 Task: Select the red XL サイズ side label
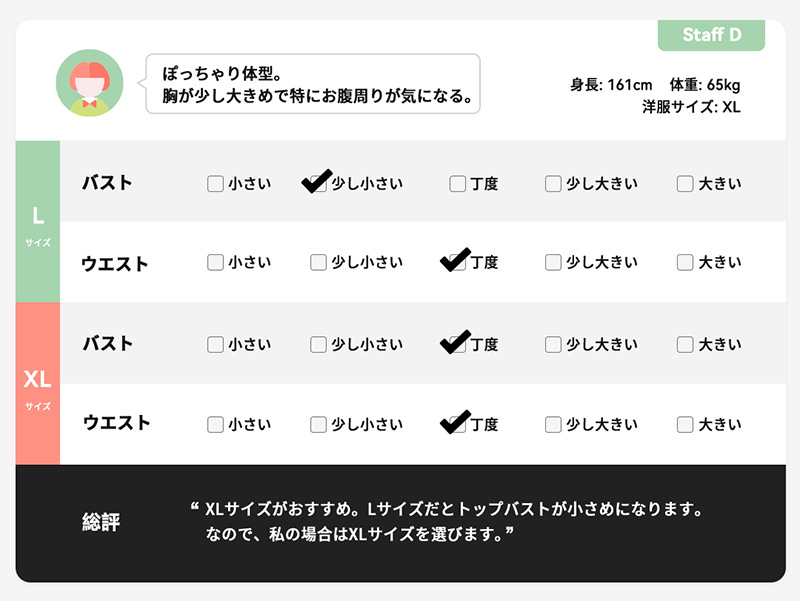[38, 385]
